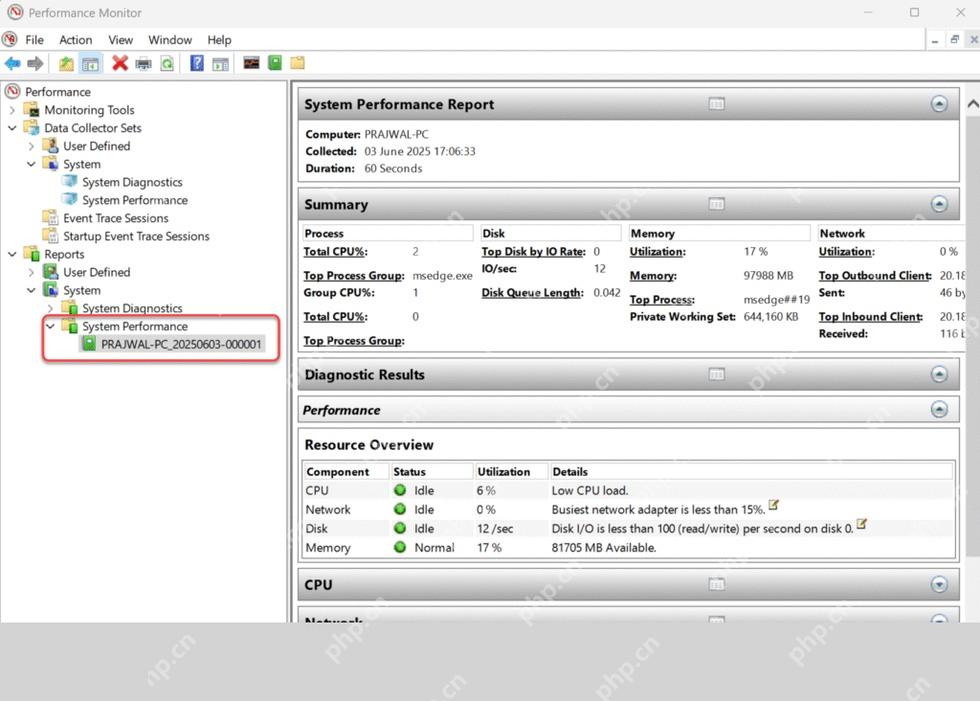This screenshot has width=980, height=701.
Task: Click the 'msedge.exe' process value
Action: point(442,276)
